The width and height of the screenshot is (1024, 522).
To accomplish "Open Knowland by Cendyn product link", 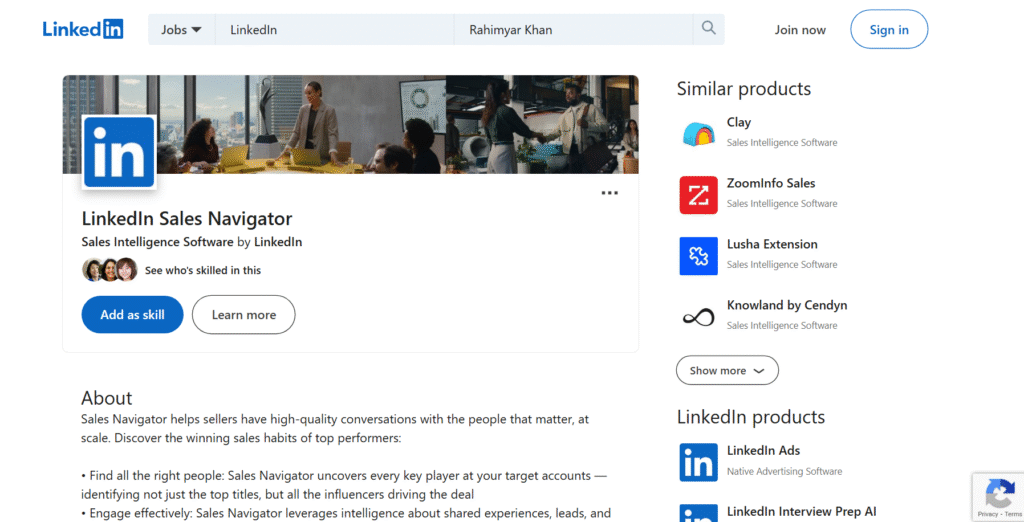I will pyautogui.click(x=787, y=305).
